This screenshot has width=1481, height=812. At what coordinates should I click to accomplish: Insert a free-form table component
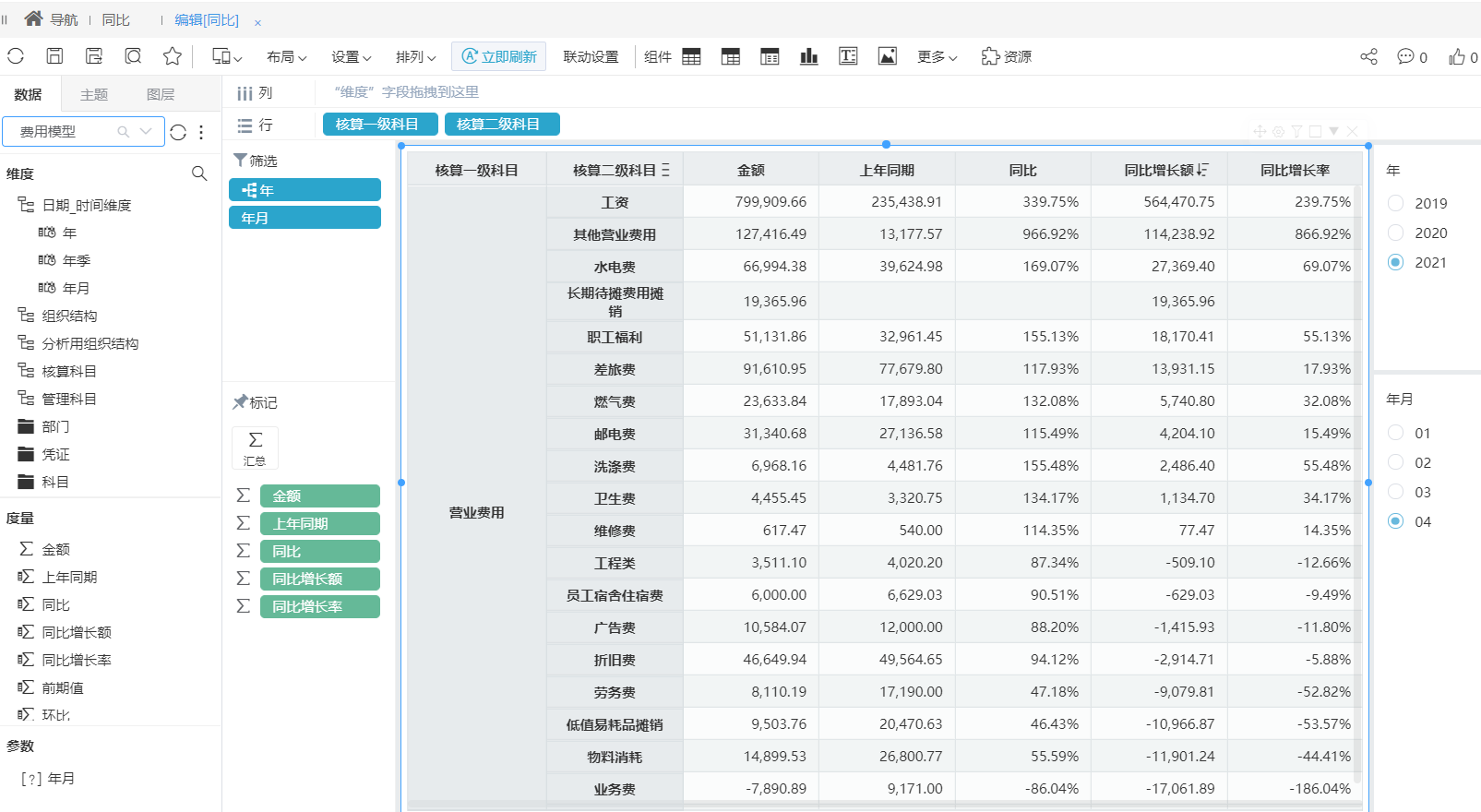click(770, 56)
